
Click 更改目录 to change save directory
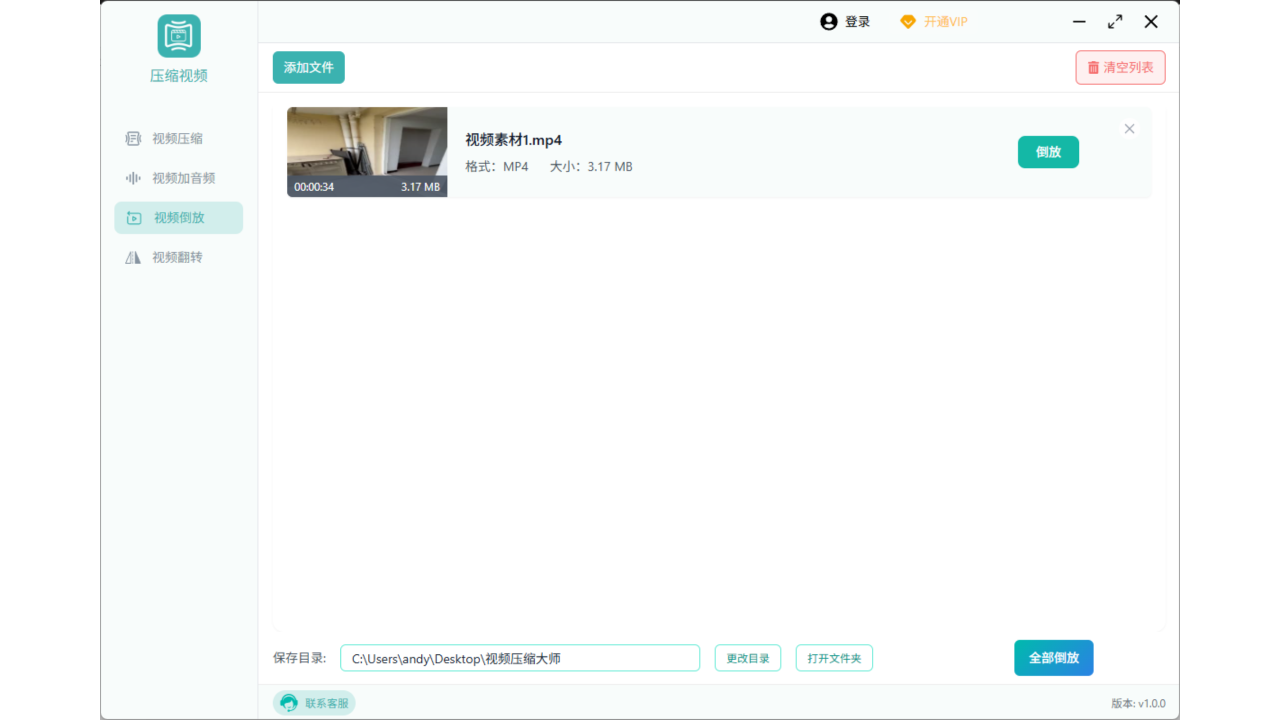tap(747, 657)
